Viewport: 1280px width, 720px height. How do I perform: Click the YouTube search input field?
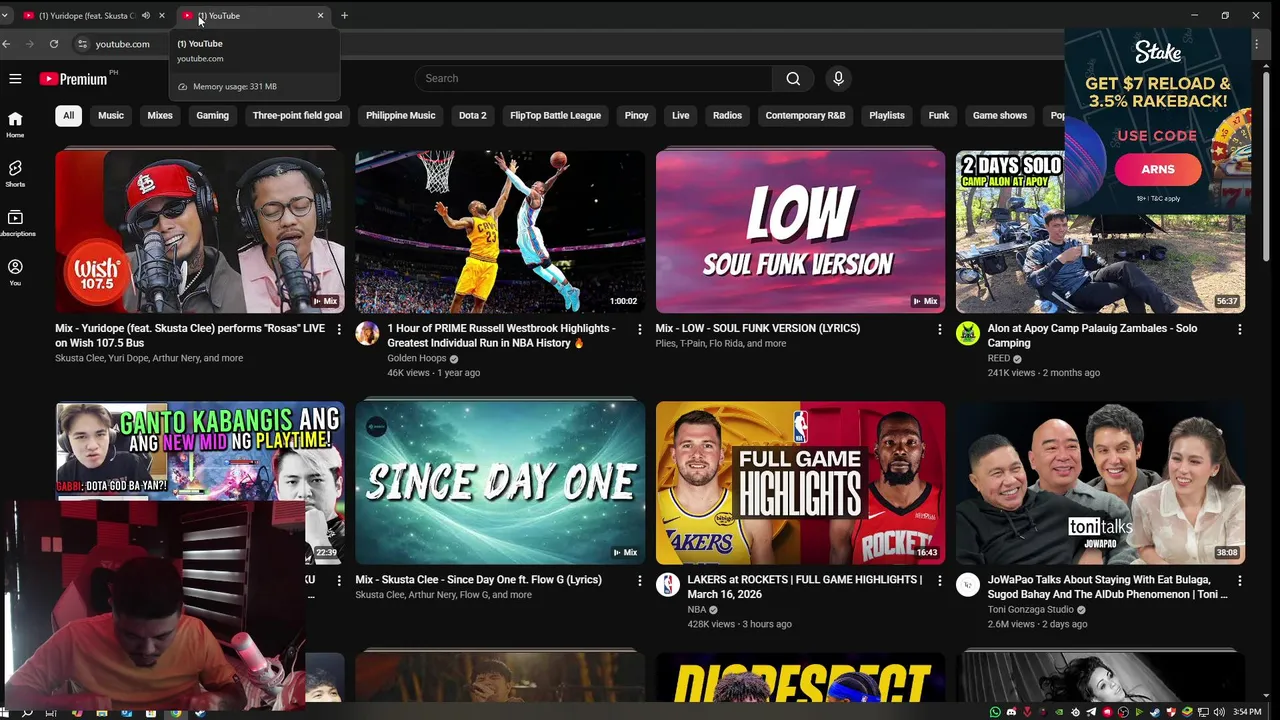click(594, 78)
